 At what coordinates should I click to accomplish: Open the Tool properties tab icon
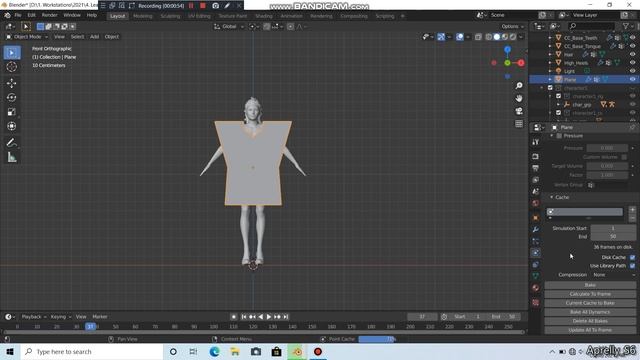(x=536, y=142)
